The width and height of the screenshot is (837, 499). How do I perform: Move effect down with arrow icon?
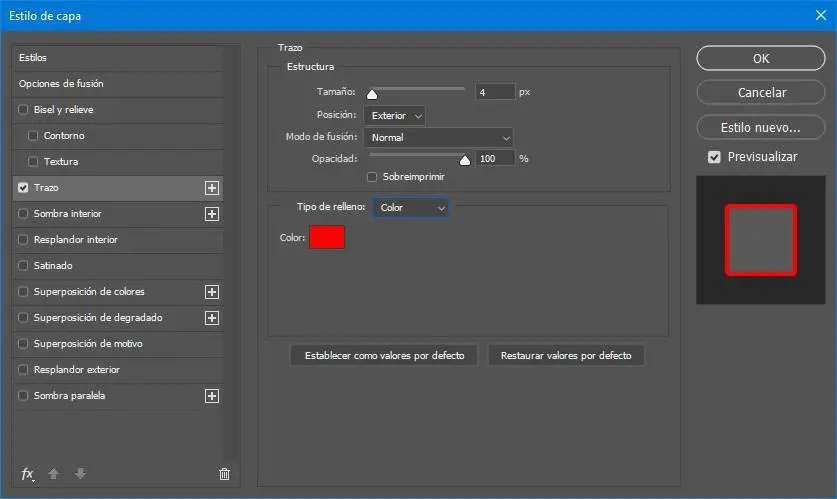[x=80, y=473]
